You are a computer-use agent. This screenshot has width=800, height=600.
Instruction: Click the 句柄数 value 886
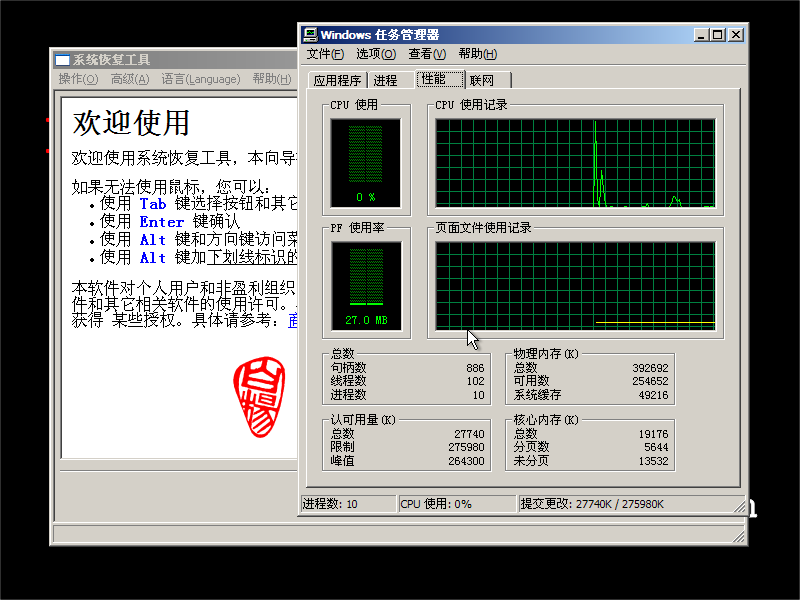pyautogui.click(x=475, y=368)
